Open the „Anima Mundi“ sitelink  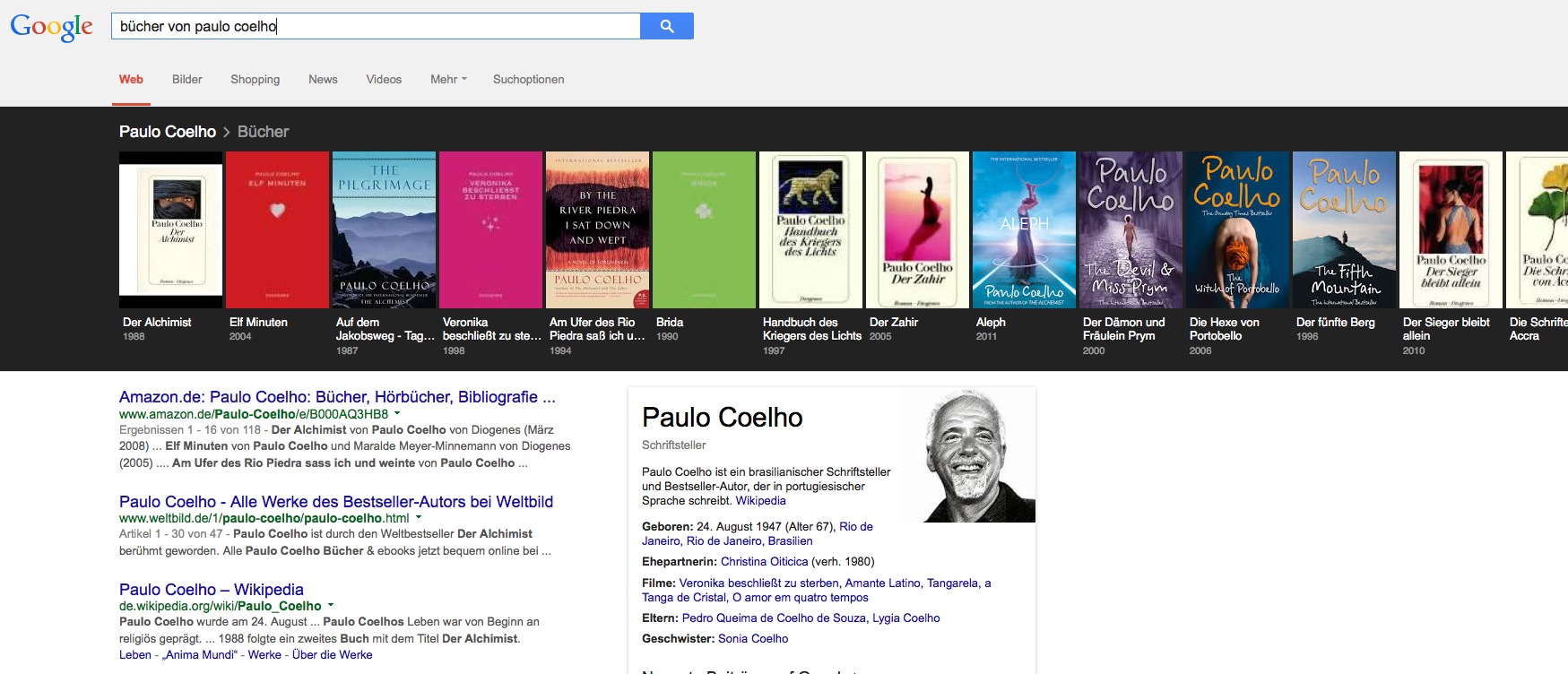tap(198, 655)
